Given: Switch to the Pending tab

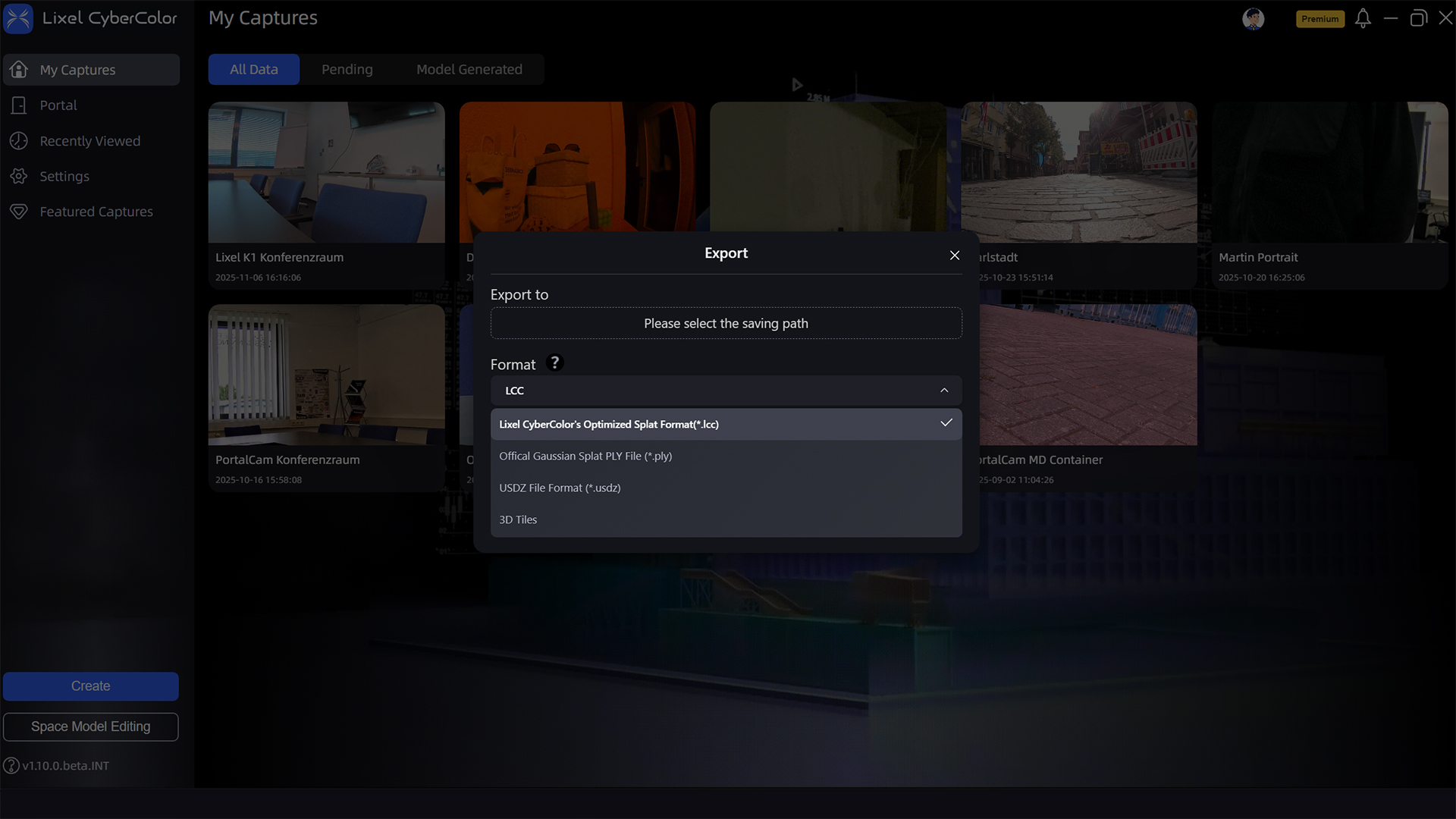Looking at the screenshot, I should 347,70.
